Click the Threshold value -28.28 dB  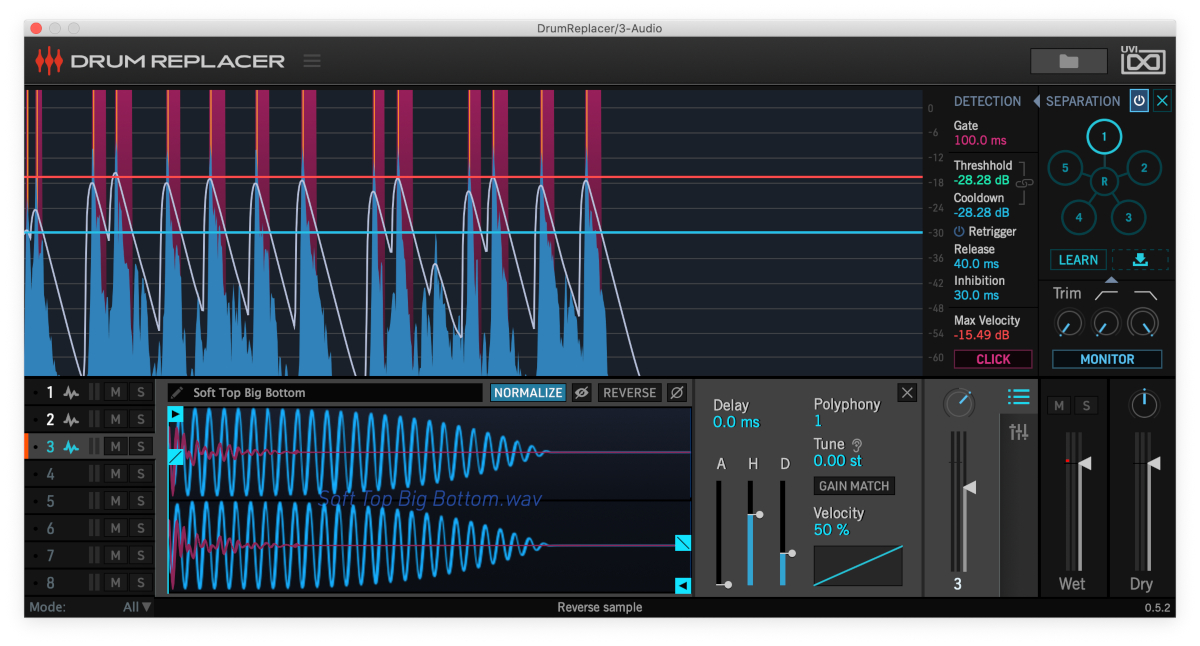coord(981,180)
